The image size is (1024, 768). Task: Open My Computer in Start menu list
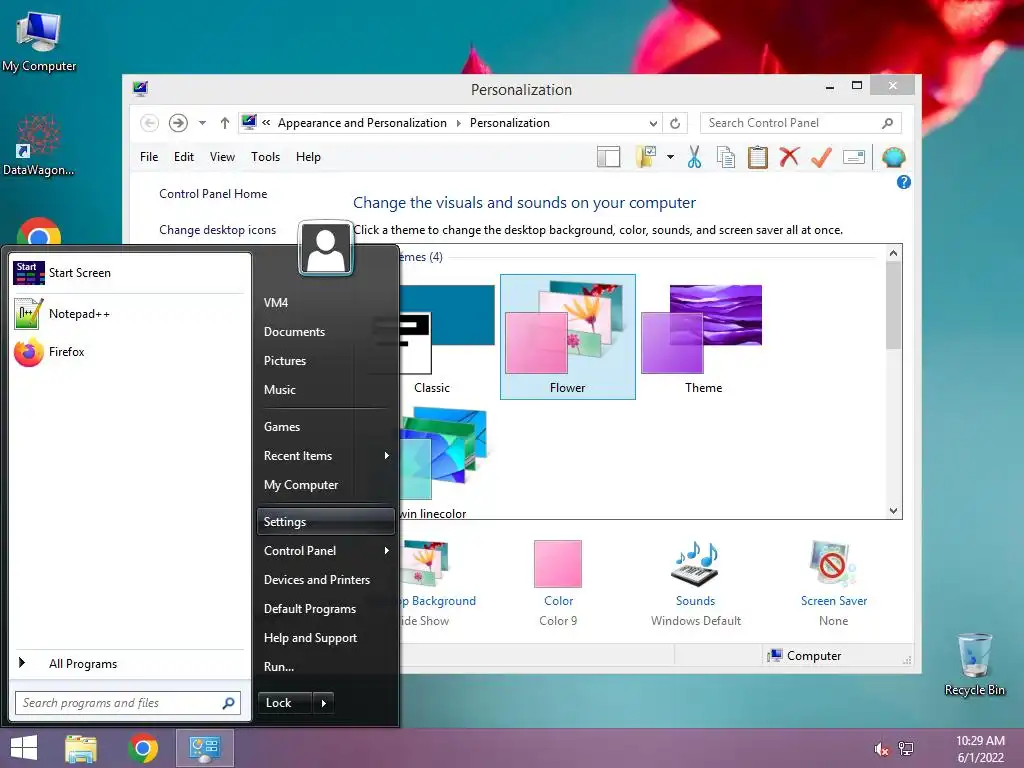tap(325, 485)
